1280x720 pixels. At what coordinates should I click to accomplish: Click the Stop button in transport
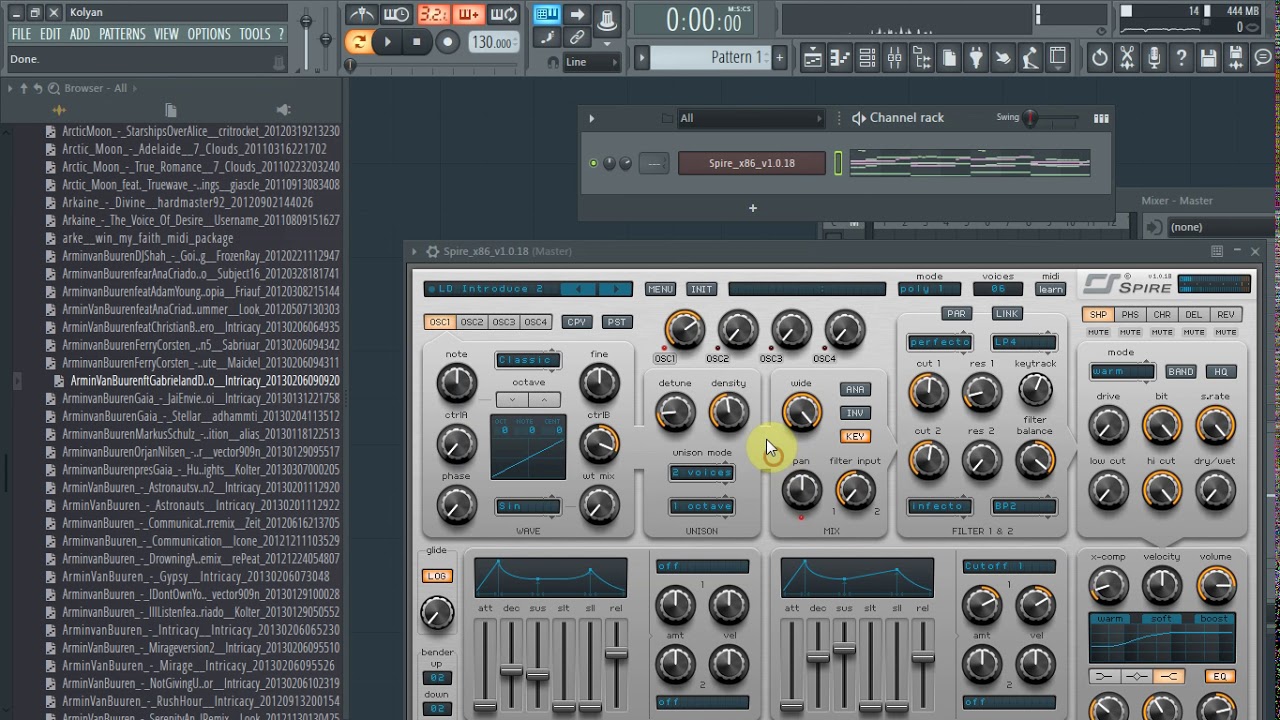[x=417, y=42]
